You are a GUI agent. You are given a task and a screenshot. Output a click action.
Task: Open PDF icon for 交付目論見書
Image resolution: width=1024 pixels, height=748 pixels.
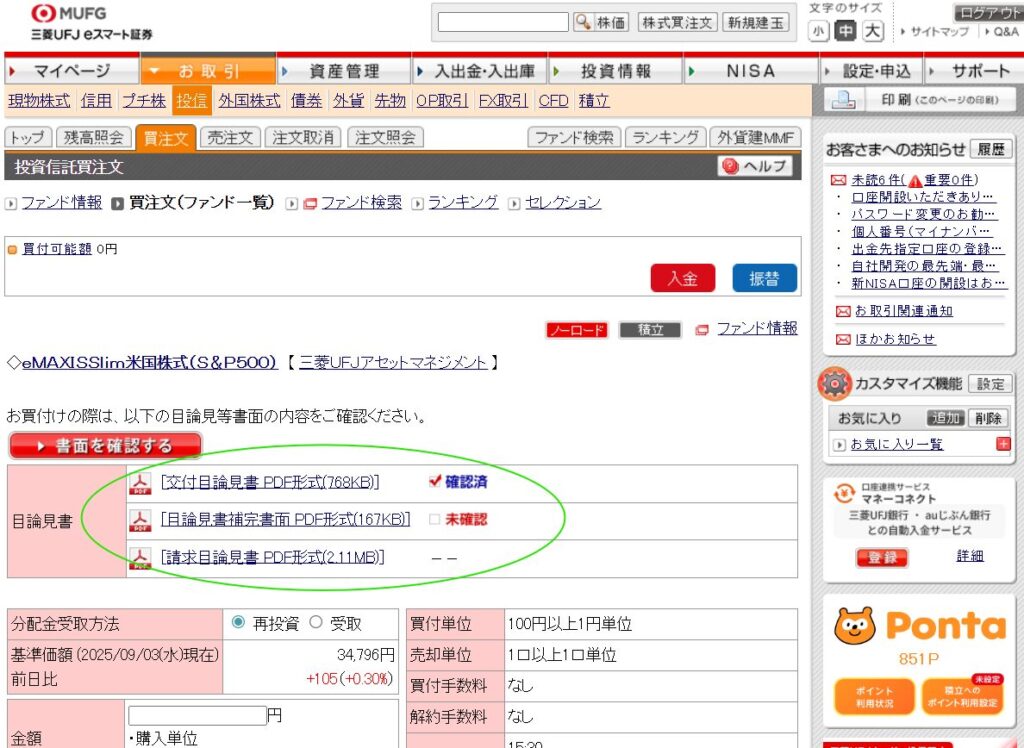tap(140, 483)
